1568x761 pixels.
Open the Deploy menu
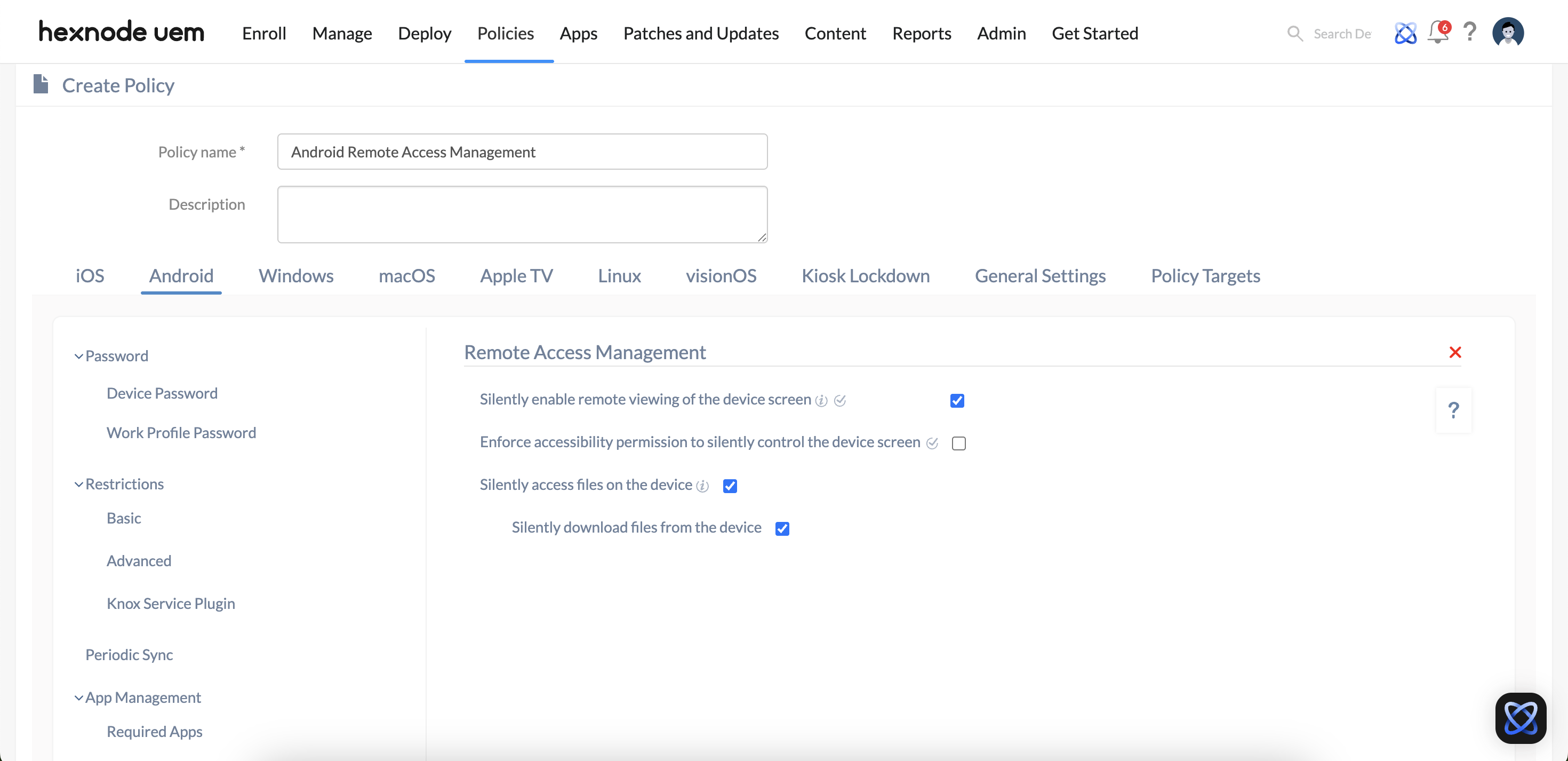424,33
